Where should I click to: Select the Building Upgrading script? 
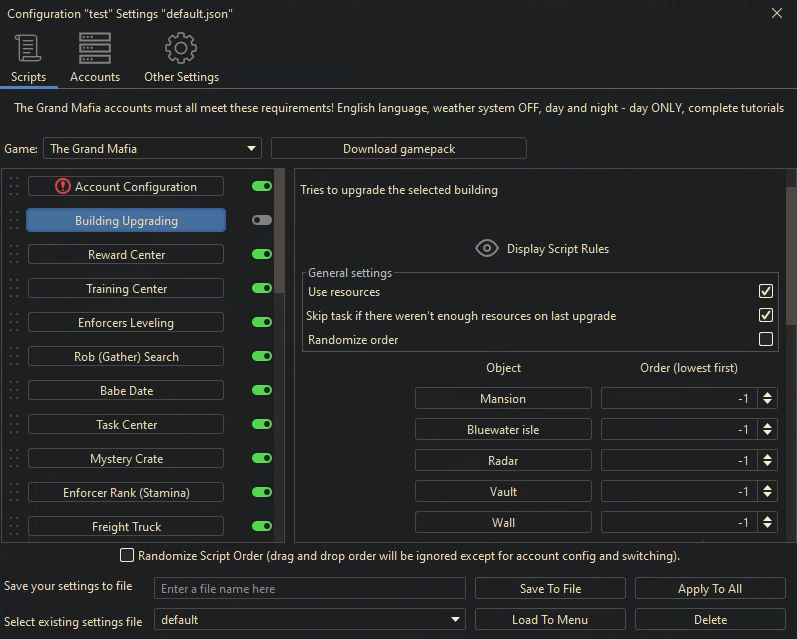tap(126, 220)
